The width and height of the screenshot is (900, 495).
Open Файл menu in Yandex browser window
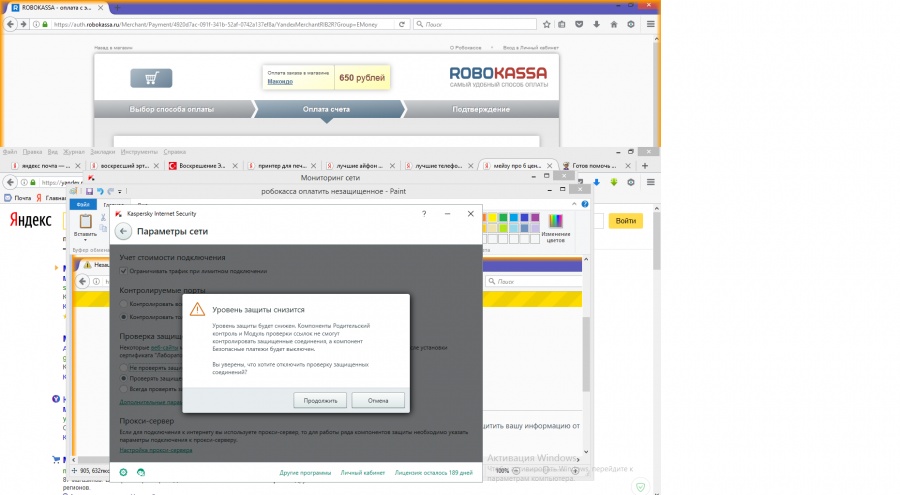[10, 152]
